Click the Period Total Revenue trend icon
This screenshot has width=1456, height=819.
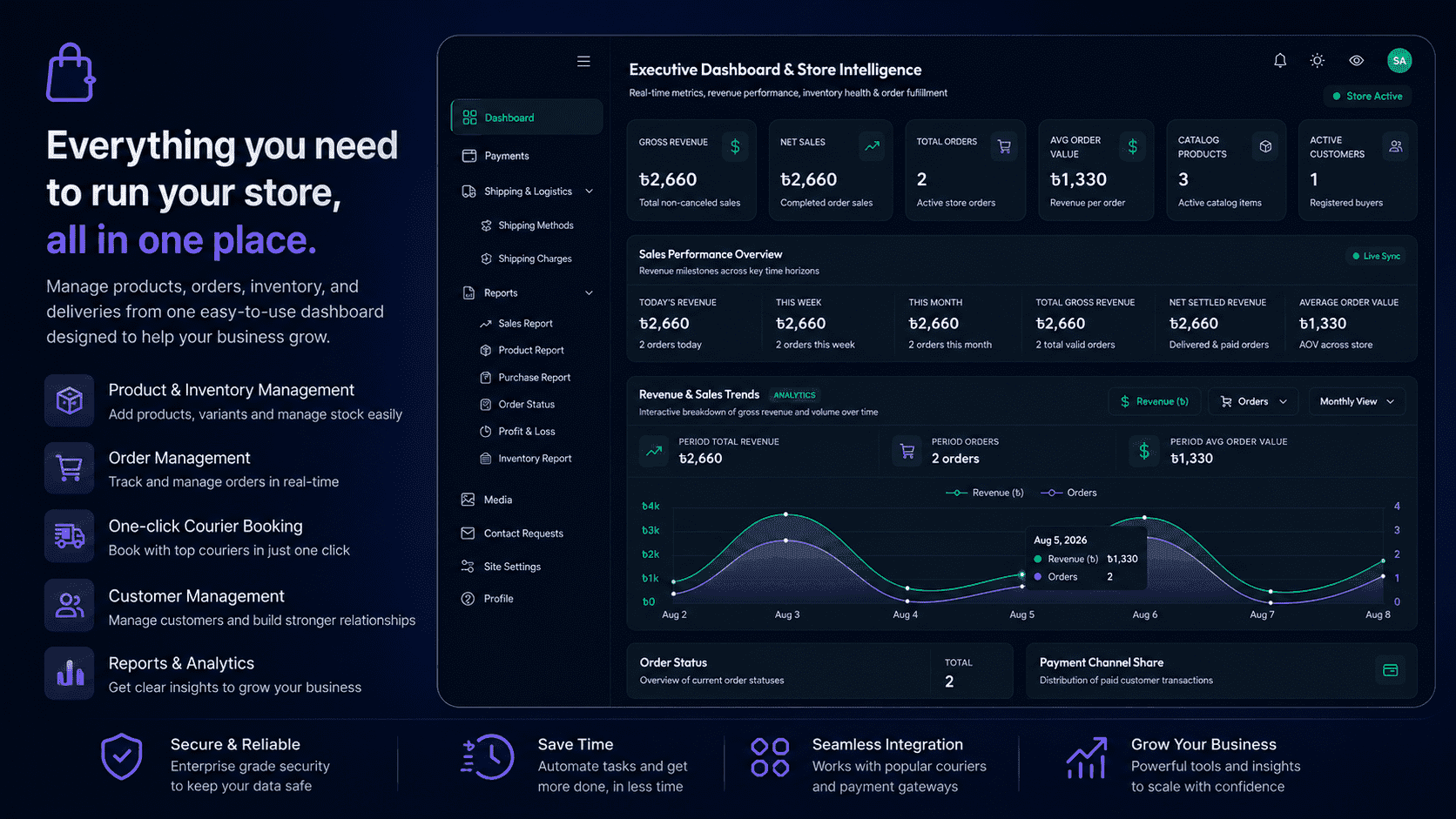click(x=654, y=451)
